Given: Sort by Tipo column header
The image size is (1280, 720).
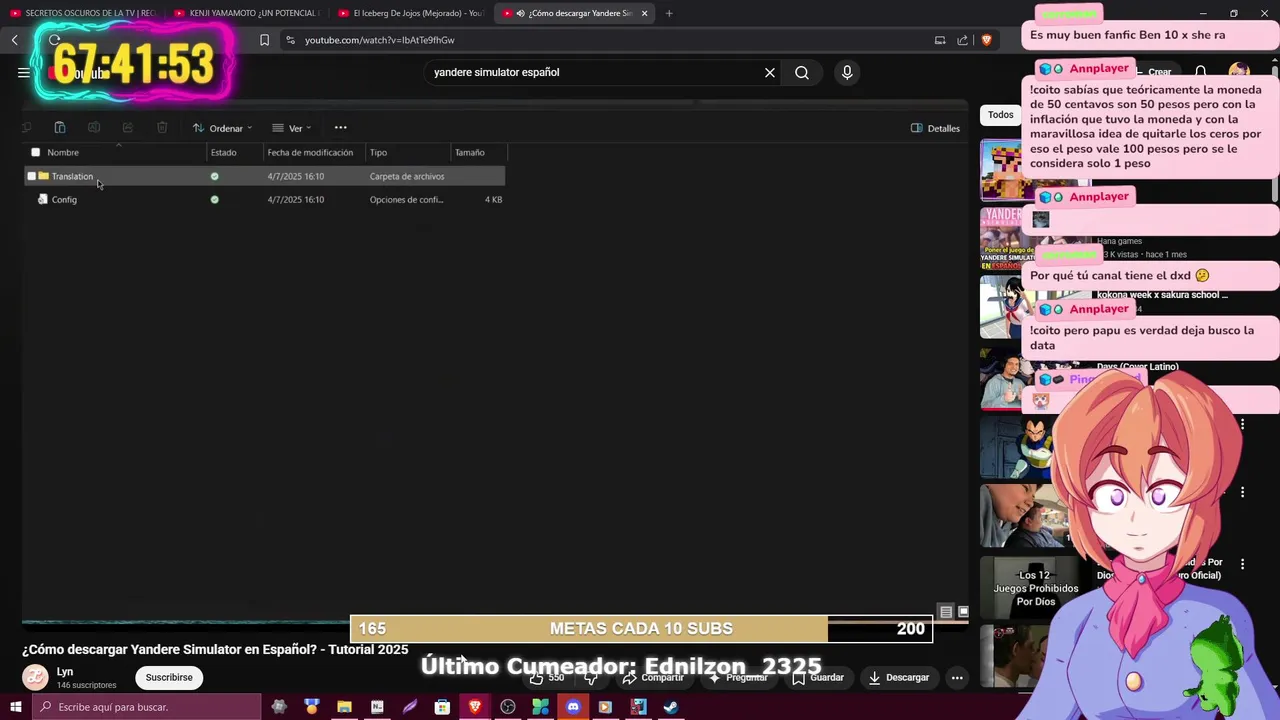Looking at the screenshot, I should point(378,152).
